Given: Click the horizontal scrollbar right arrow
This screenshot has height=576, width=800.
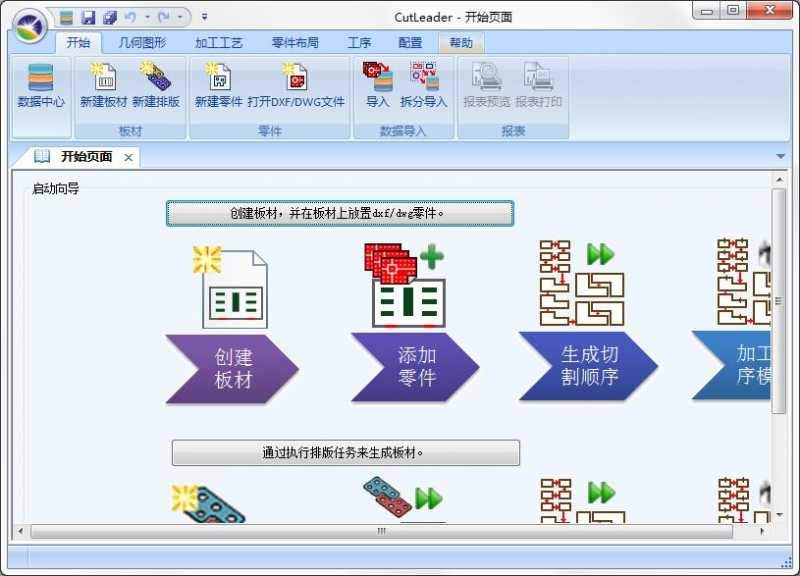Looking at the screenshot, I should point(762,531).
